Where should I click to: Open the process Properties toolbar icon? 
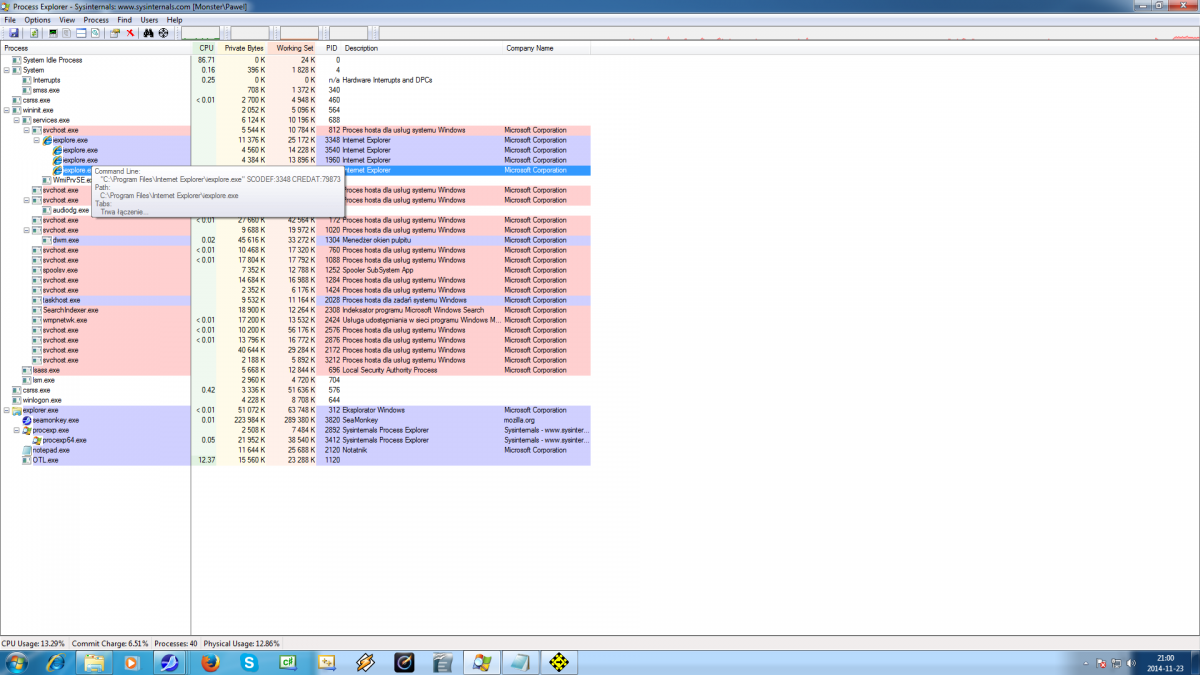[115, 33]
